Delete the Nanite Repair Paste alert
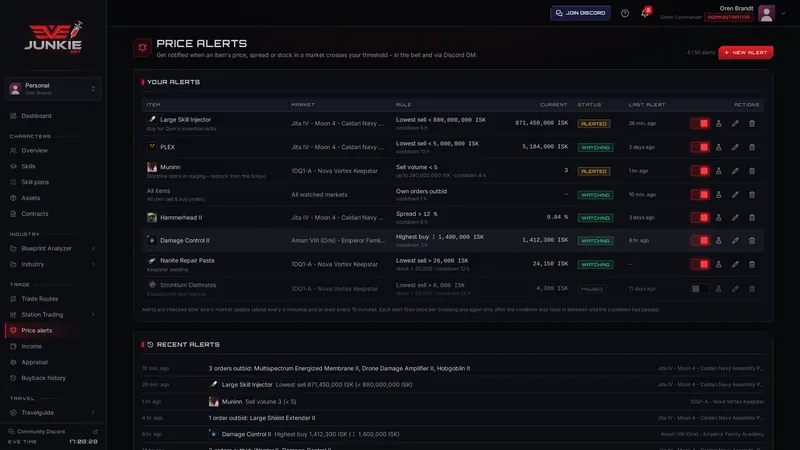This screenshot has width=800, height=450. point(752,264)
